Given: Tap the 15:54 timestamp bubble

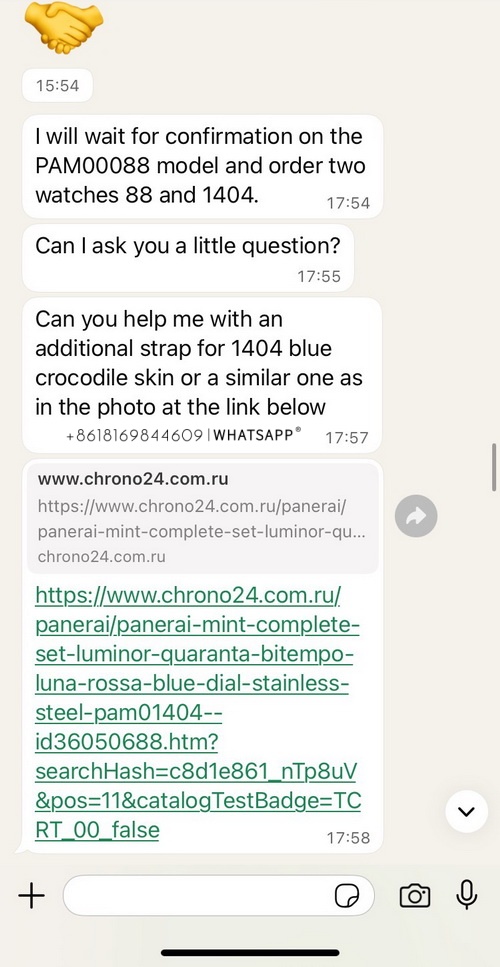Looking at the screenshot, I should click(57, 85).
